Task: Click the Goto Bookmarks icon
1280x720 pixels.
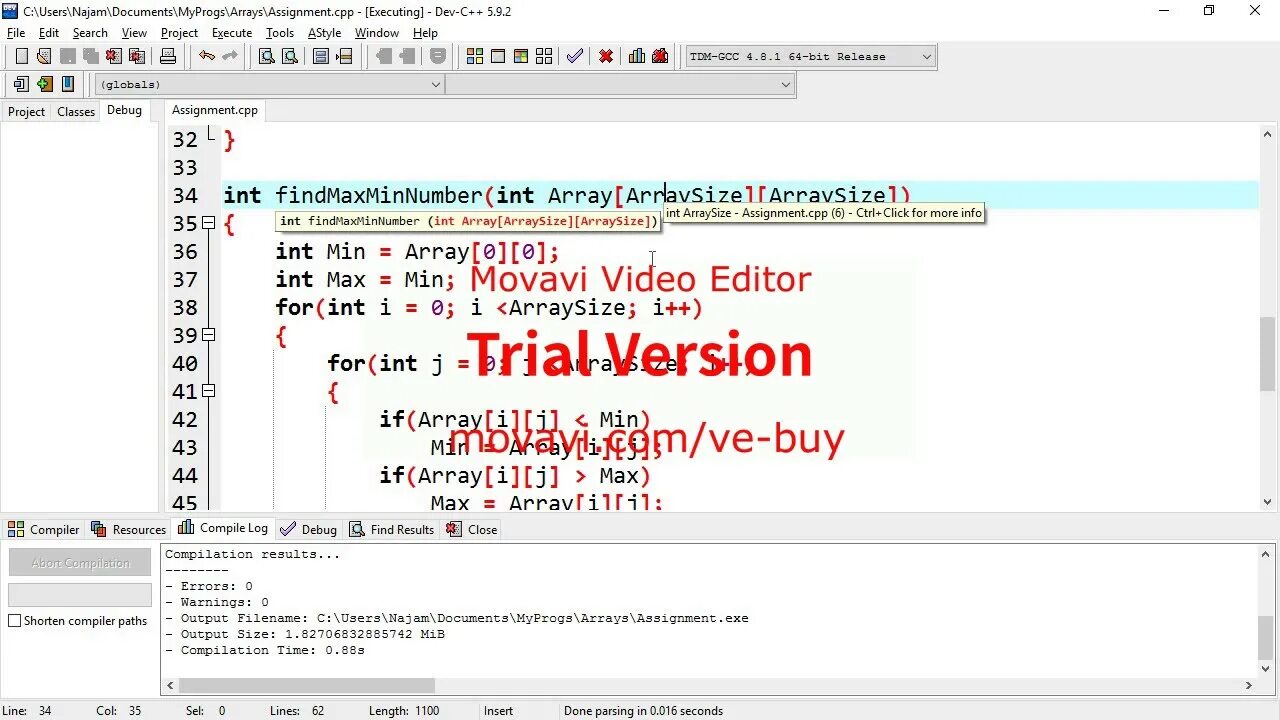Action: pos(68,84)
